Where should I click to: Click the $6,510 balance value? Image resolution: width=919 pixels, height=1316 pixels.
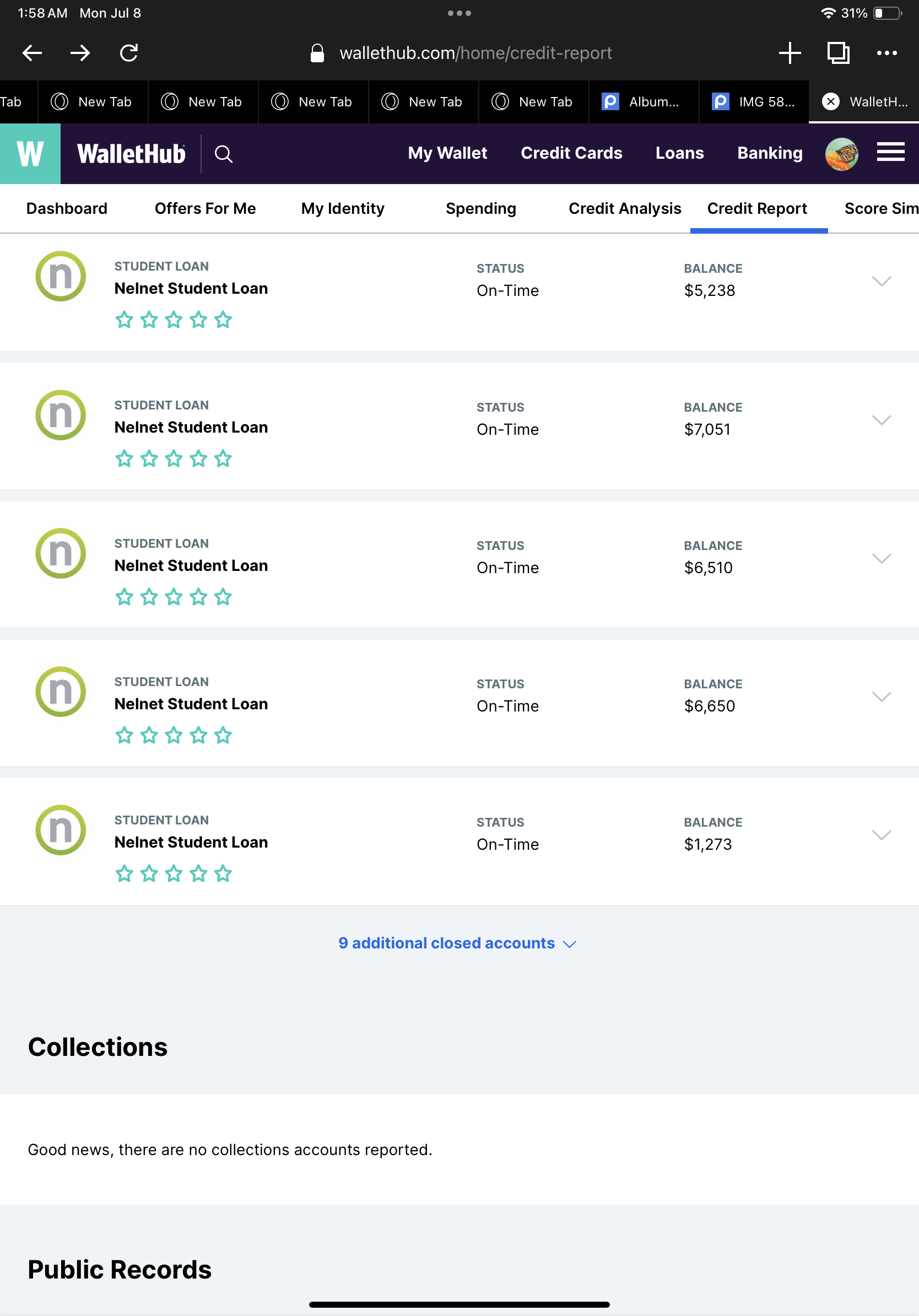pyautogui.click(x=708, y=568)
